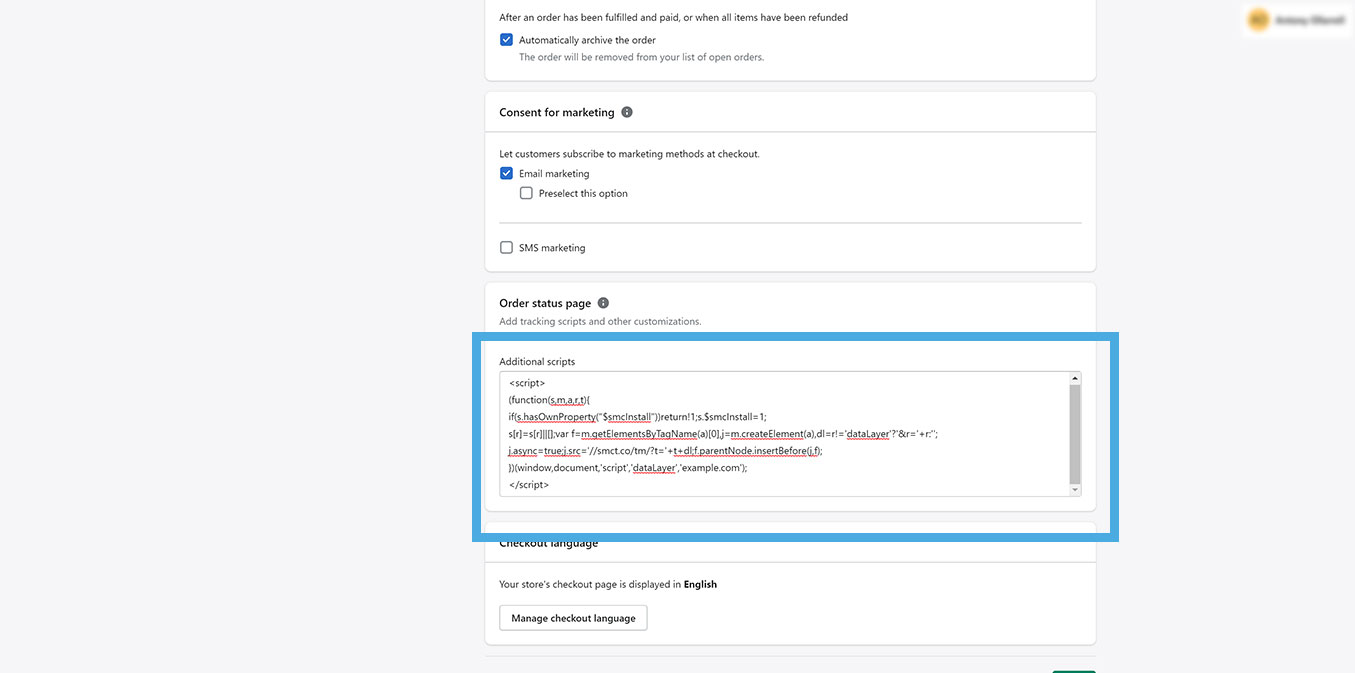Click the scripts box scrollbar up arrow
The height and width of the screenshot is (673, 1355).
pyautogui.click(x=1075, y=378)
